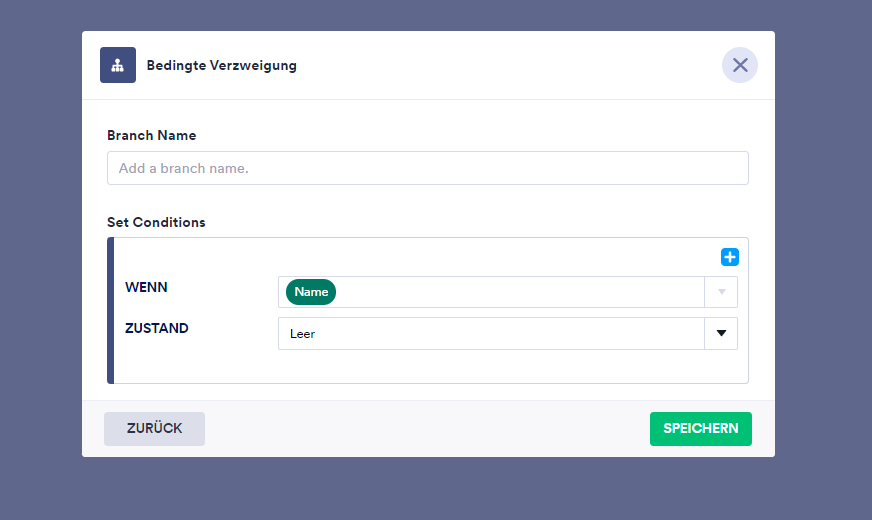Click empty space below the ZUSTAND row
Viewport: 872px width, 520px height.
[x=430, y=366]
